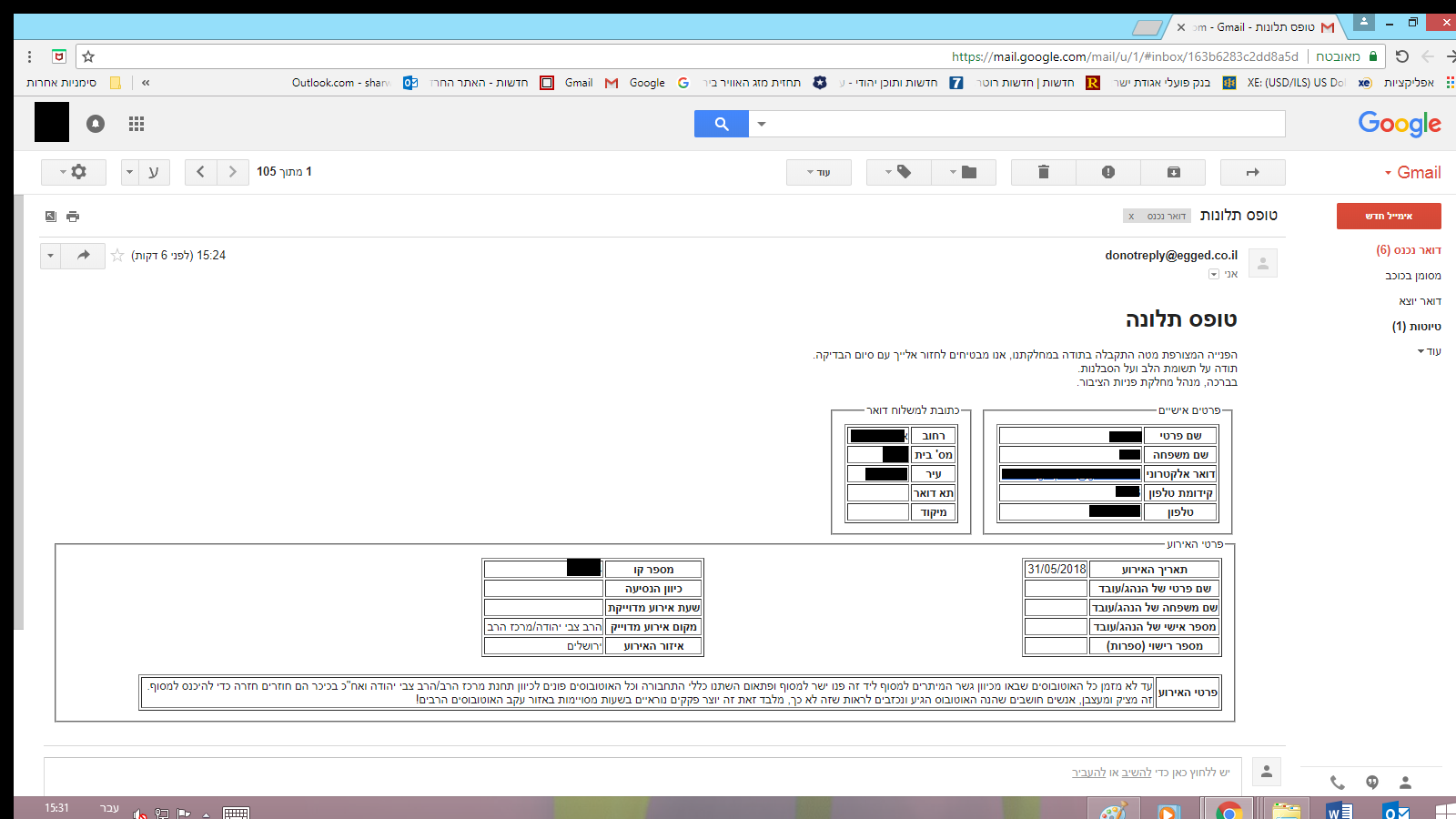Bookmark this page with the star icon
1456x819 pixels.
88,56
